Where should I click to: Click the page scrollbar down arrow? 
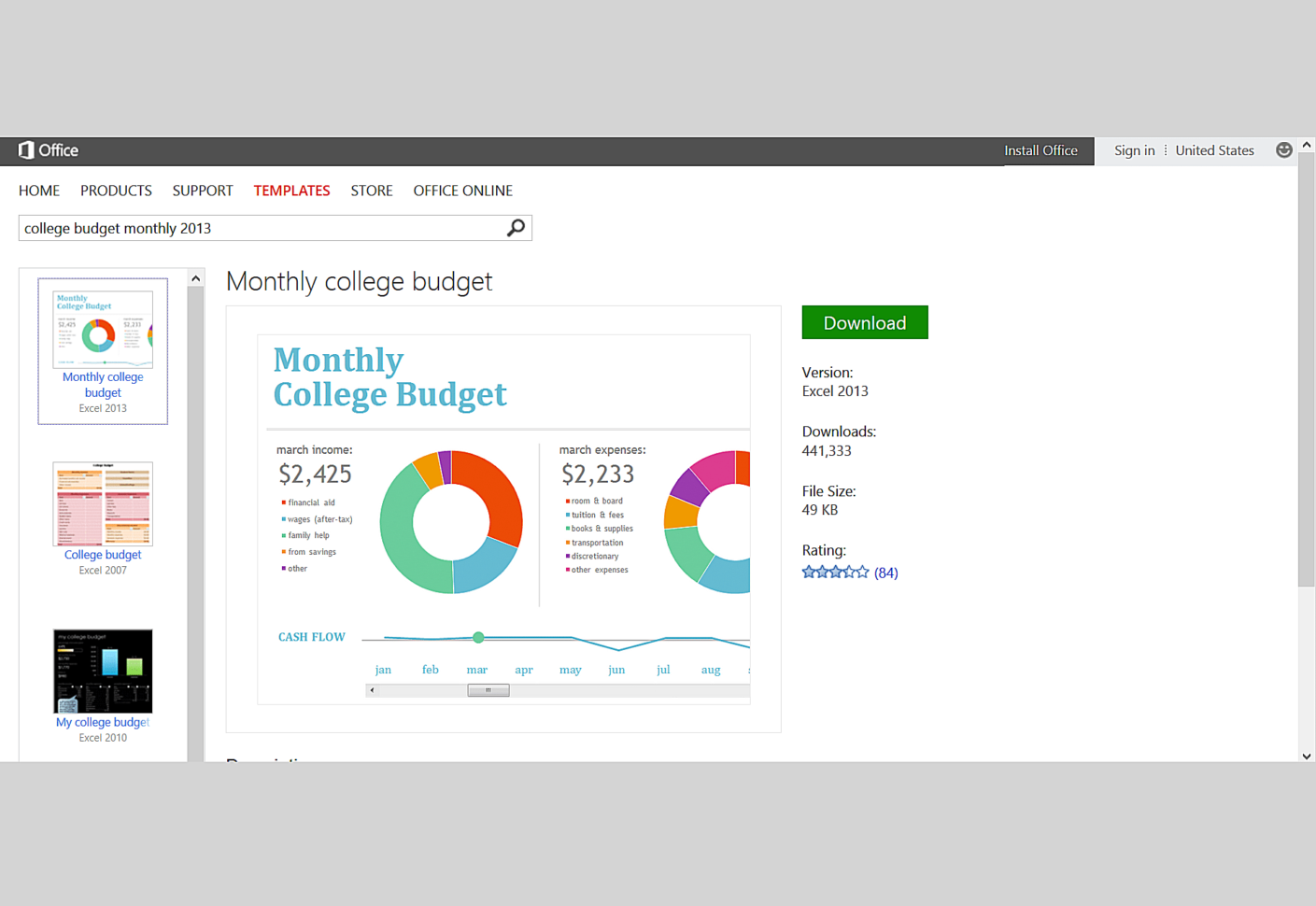(x=1307, y=757)
